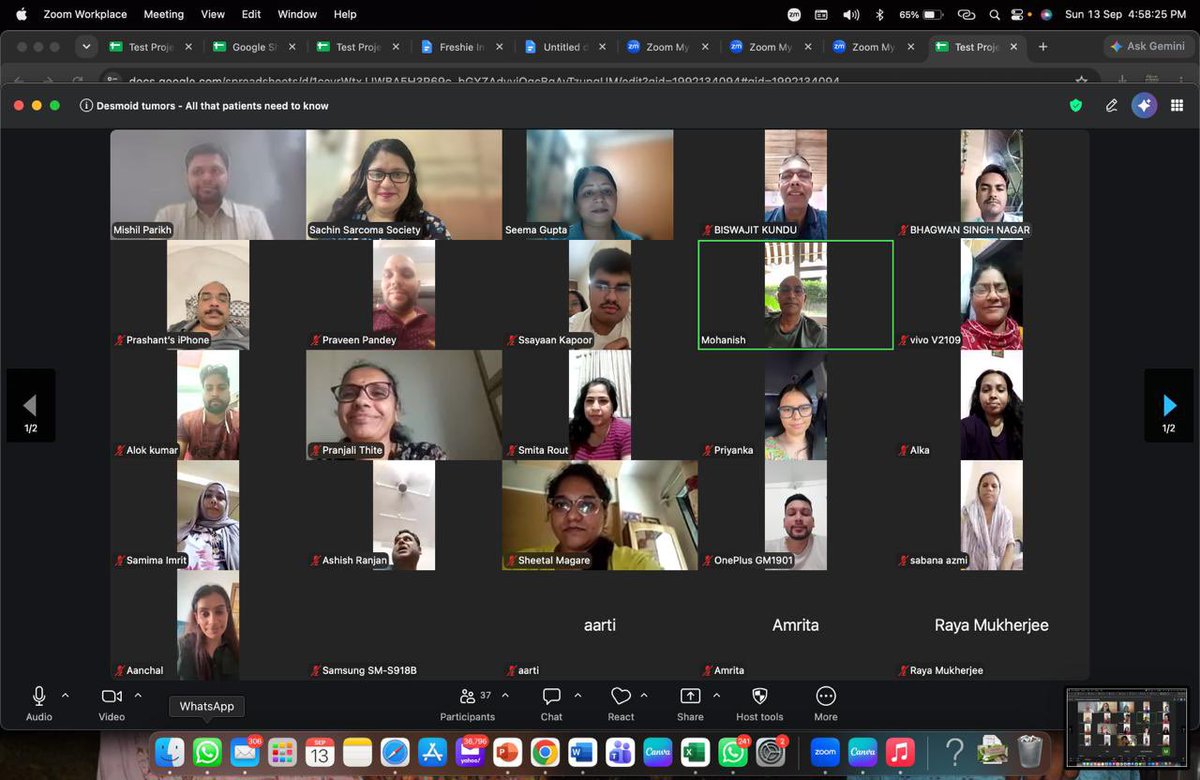Open the Zoom Workplace menu

point(85,15)
